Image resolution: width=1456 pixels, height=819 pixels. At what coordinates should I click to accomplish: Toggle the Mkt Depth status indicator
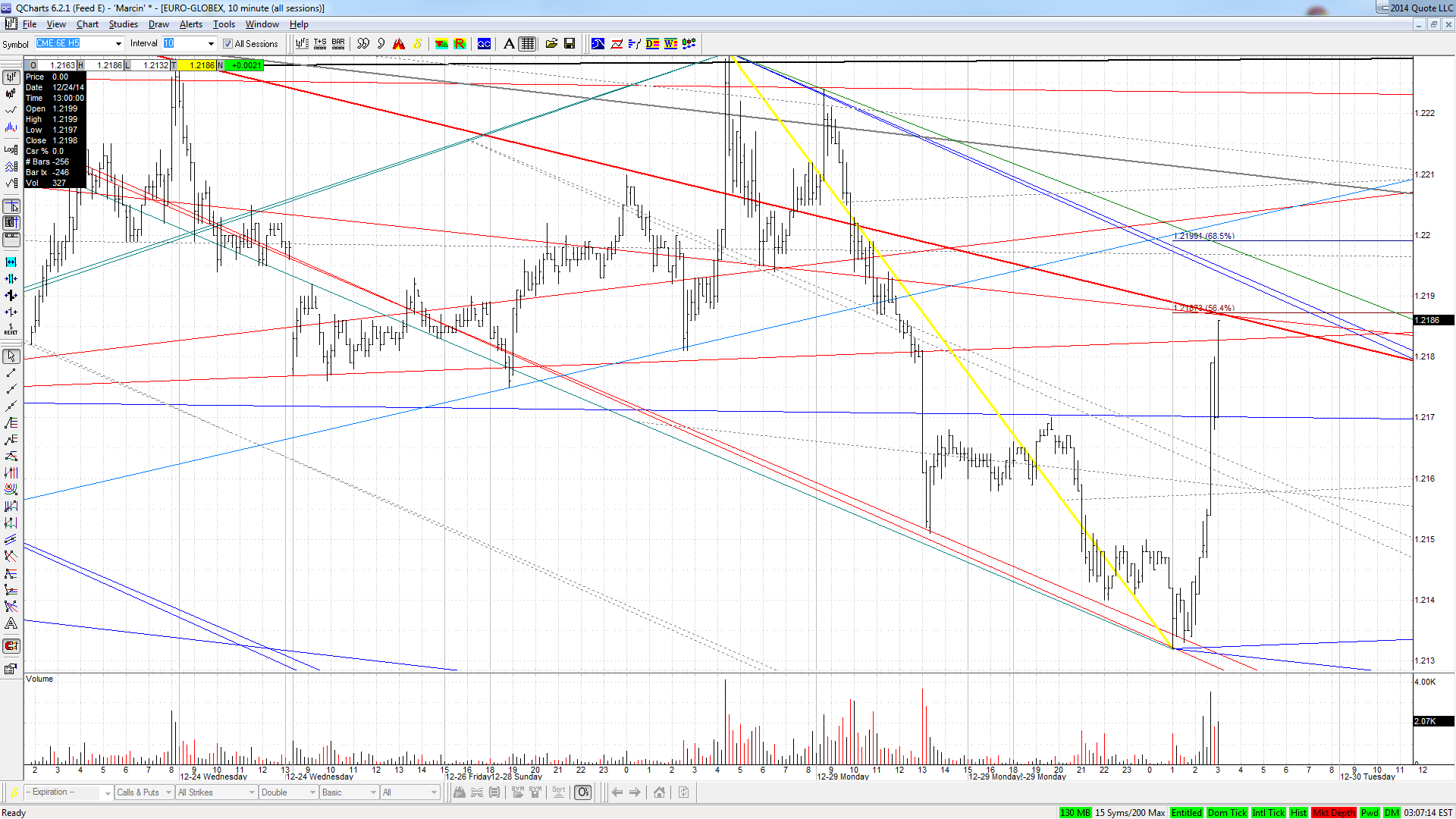[1333, 813]
